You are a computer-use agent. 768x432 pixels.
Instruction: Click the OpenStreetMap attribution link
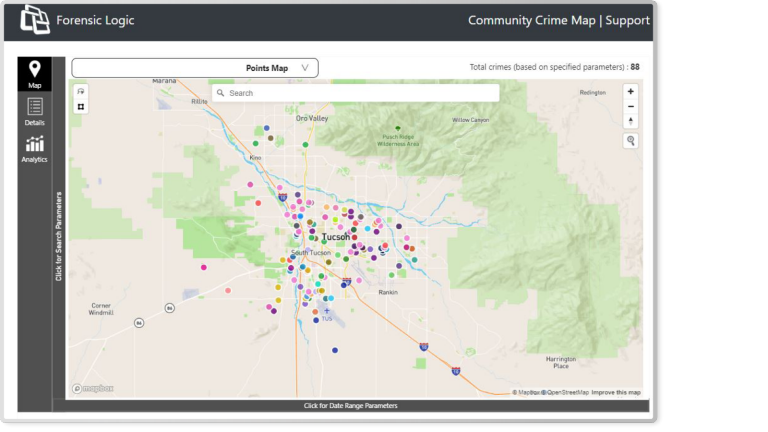coord(567,392)
